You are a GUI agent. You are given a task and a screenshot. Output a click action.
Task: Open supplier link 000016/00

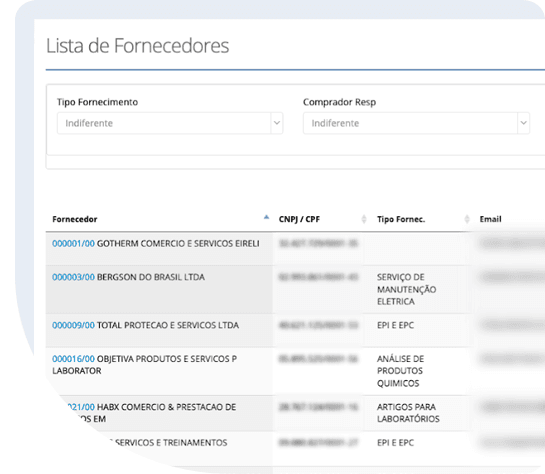pyautogui.click(x=73, y=359)
